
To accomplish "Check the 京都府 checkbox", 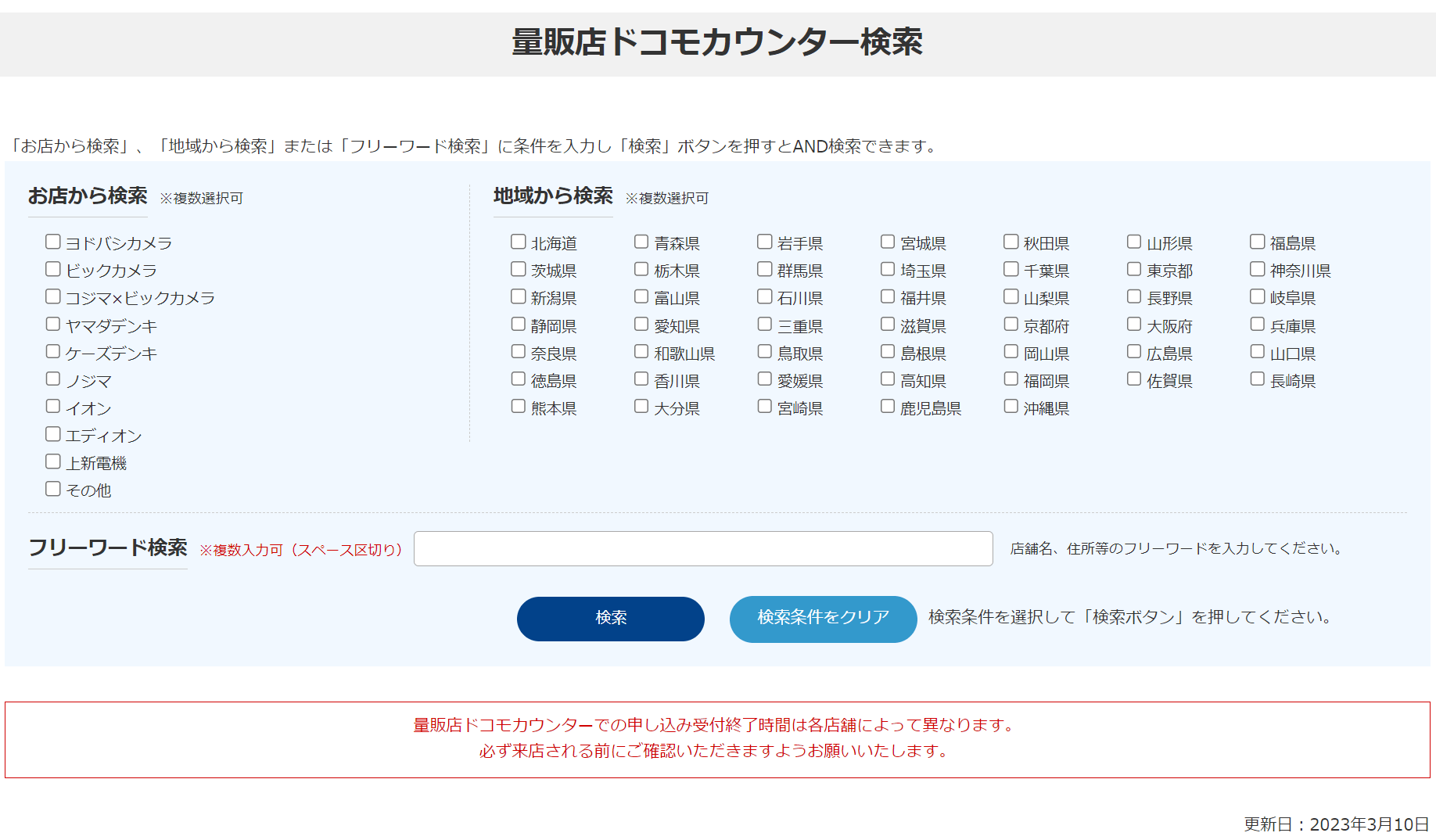I will [1011, 324].
